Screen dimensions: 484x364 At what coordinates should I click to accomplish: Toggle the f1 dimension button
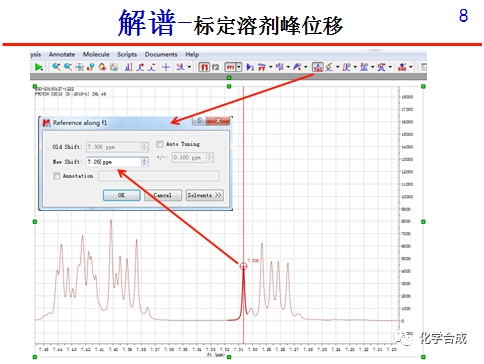coord(204,67)
